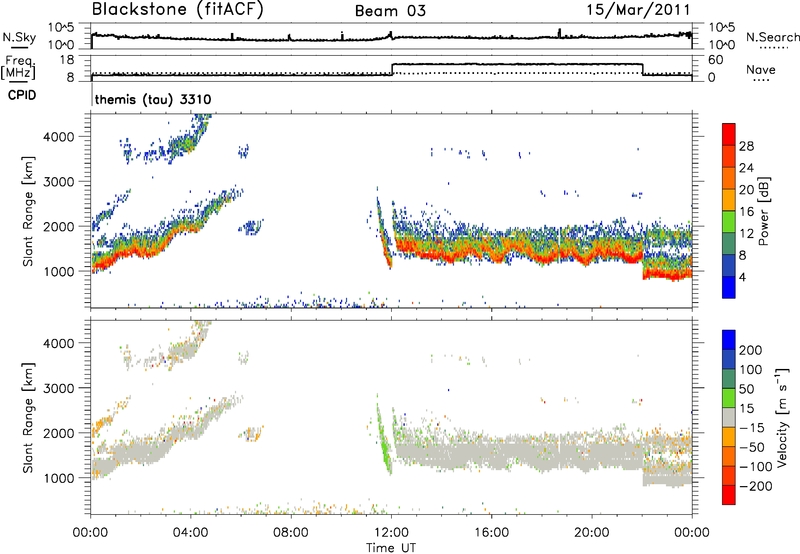The height and width of the screenshot is (554, 800).
Task: Click the "100" velocity colorbar label
Action: [751, 370]
